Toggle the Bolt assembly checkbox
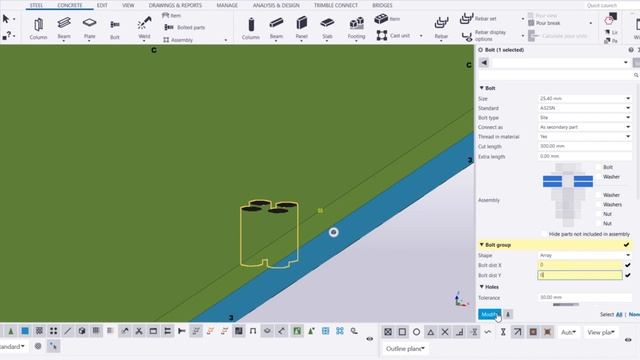 (x=599, y=167)
